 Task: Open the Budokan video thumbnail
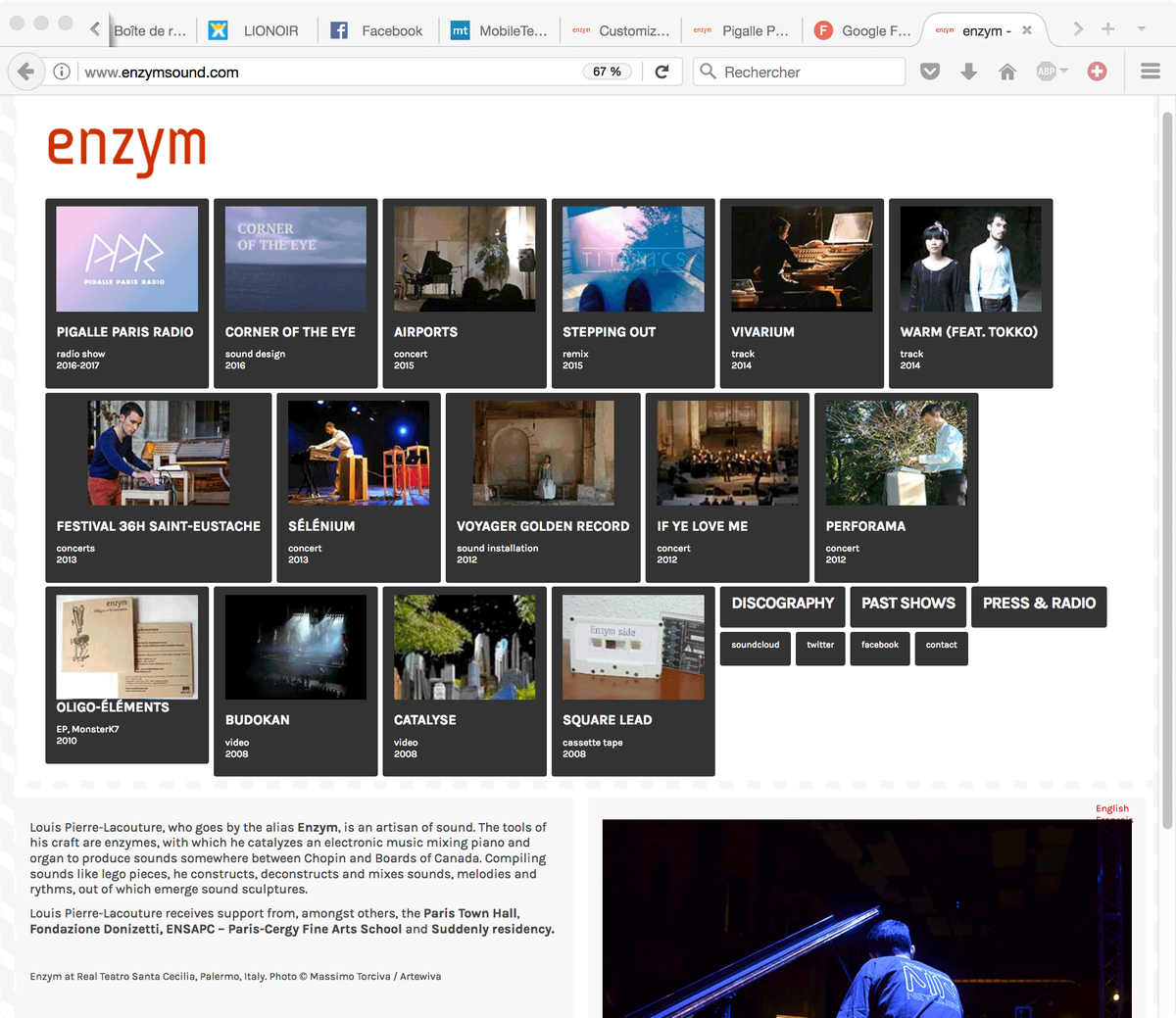point(296,647)
